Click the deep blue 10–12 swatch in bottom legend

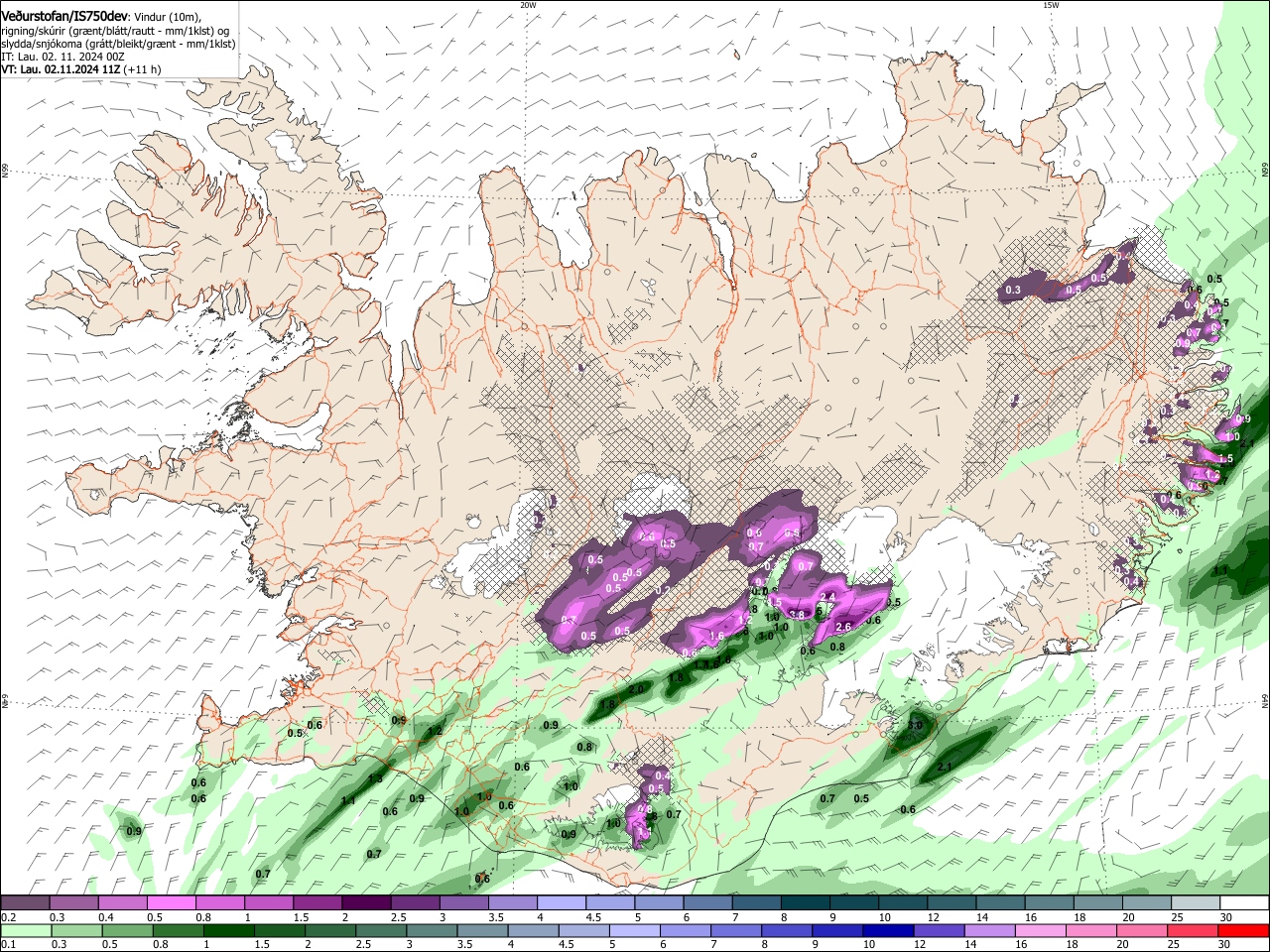click(x=890, y=931)
